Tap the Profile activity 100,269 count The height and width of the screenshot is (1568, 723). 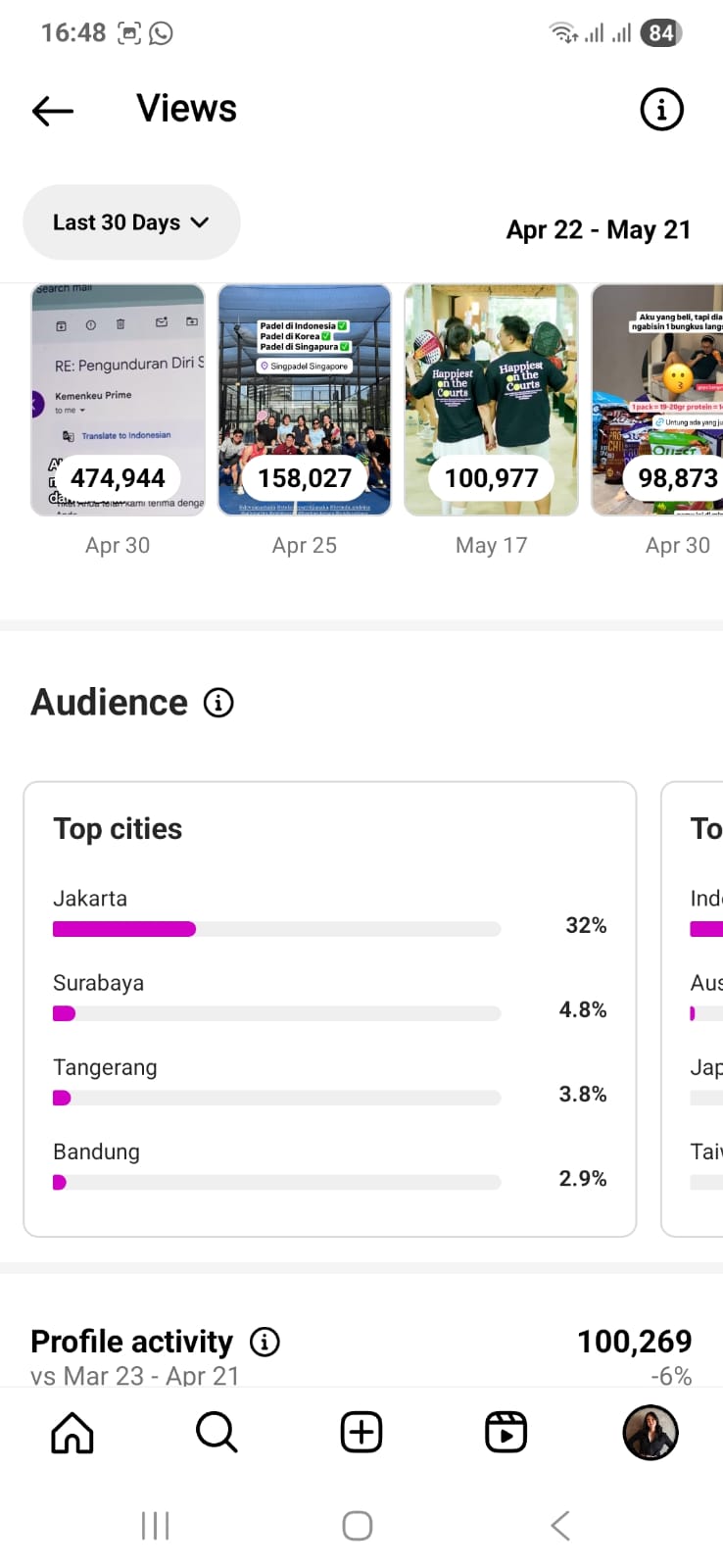click(634, 1341)
